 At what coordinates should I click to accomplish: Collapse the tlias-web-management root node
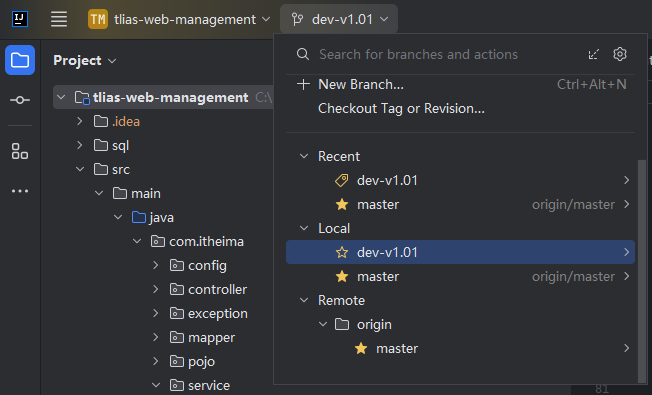[62, 97]
